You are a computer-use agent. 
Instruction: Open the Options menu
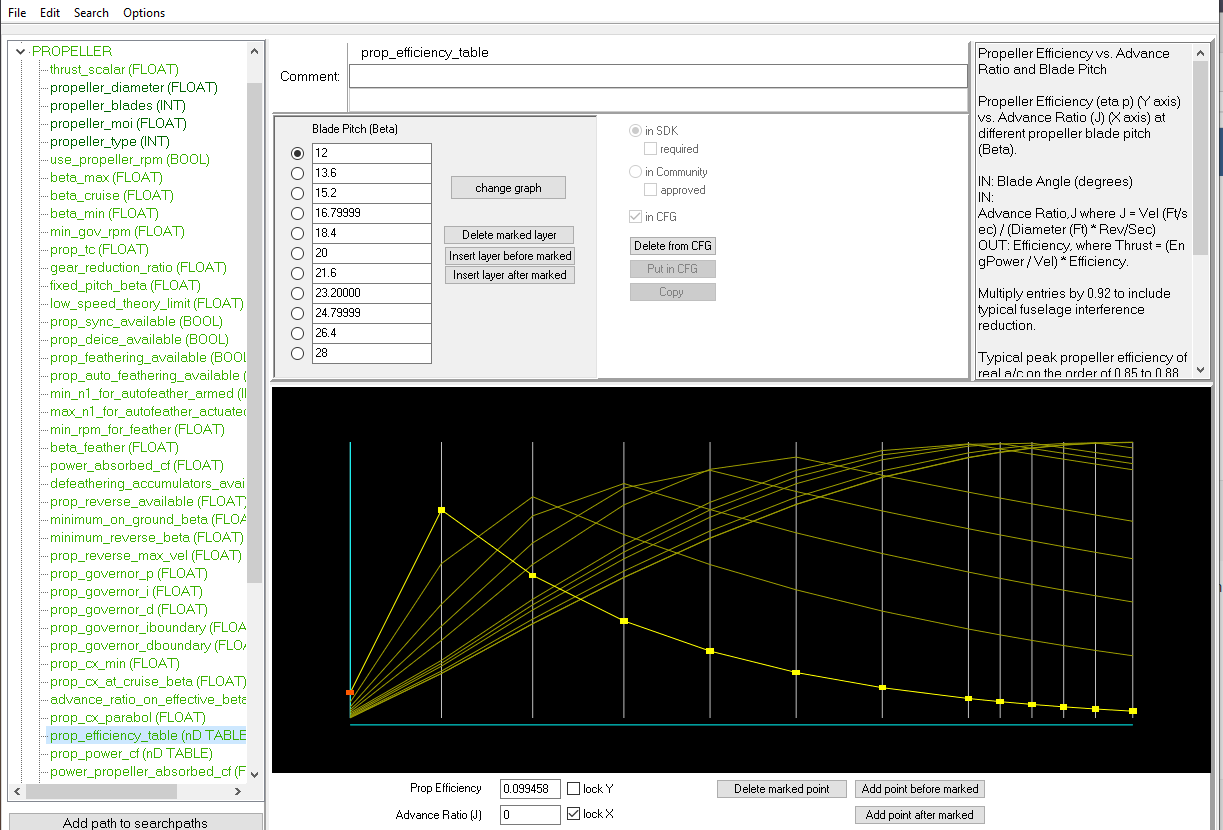pyautogui.click(x=144, y=13)
